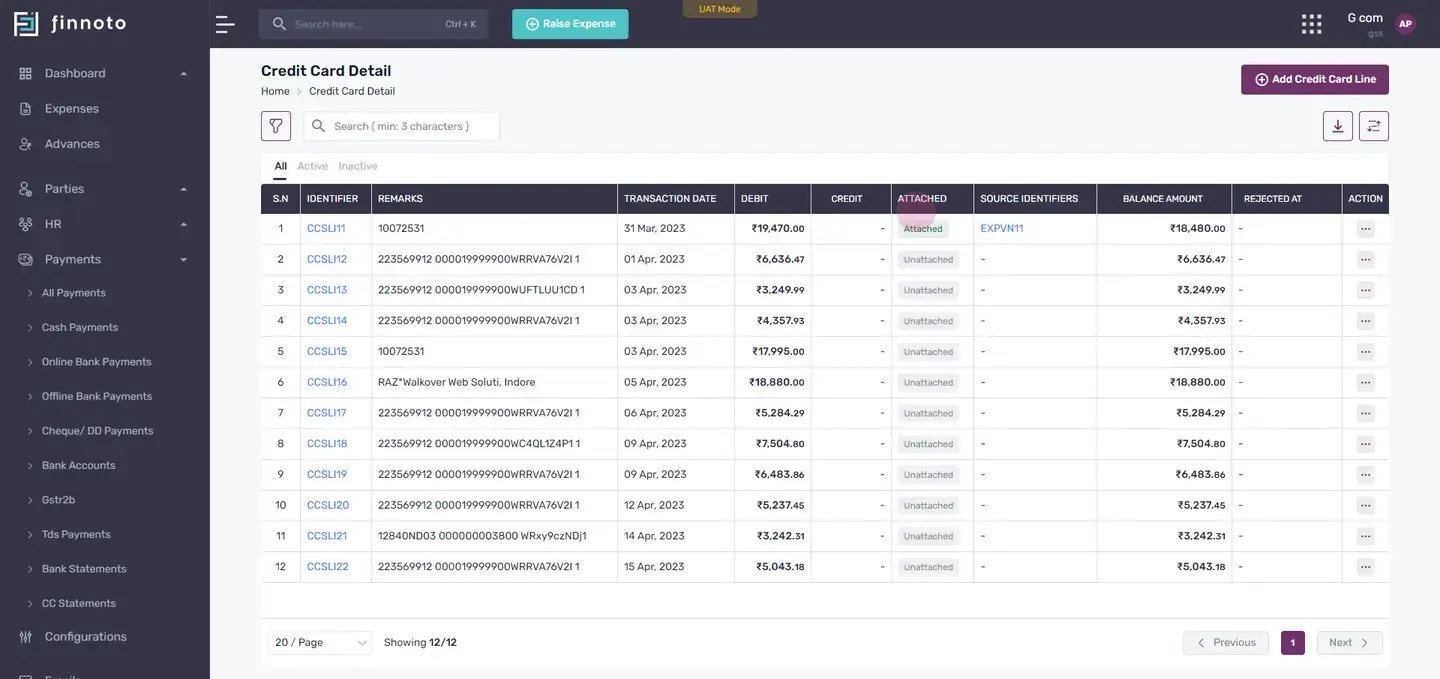The image size is (1440, 679).
Task: Open action menu for CCSLI18 row
Action: coord(1365,444)
